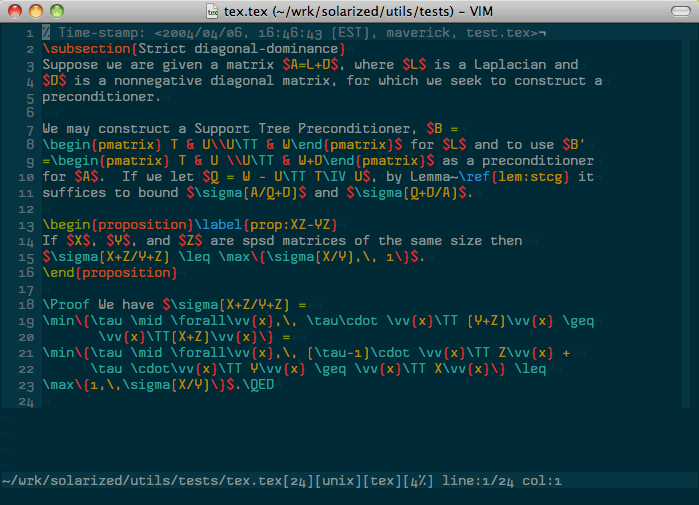Click the red close window button
Screen dimensions: 699x505
[15, 11]
